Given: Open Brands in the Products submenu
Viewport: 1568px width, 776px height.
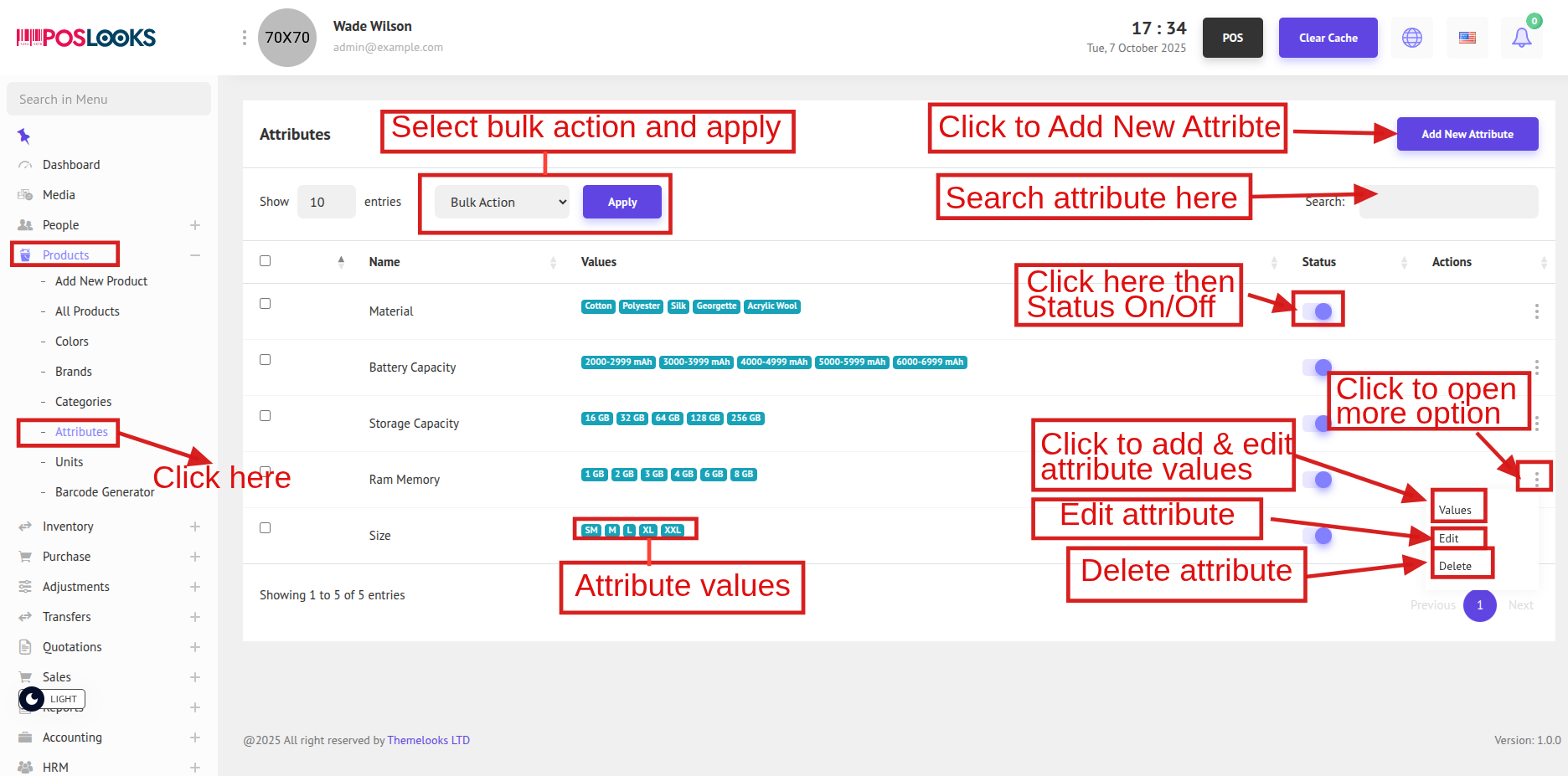Looking at the screenshot, I should (x=74, y=372).
